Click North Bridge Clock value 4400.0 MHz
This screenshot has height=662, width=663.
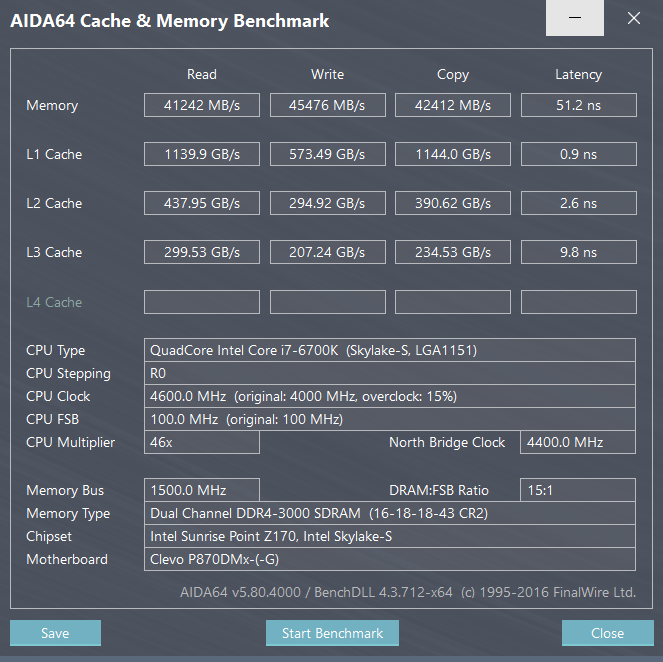pos(578,442)
